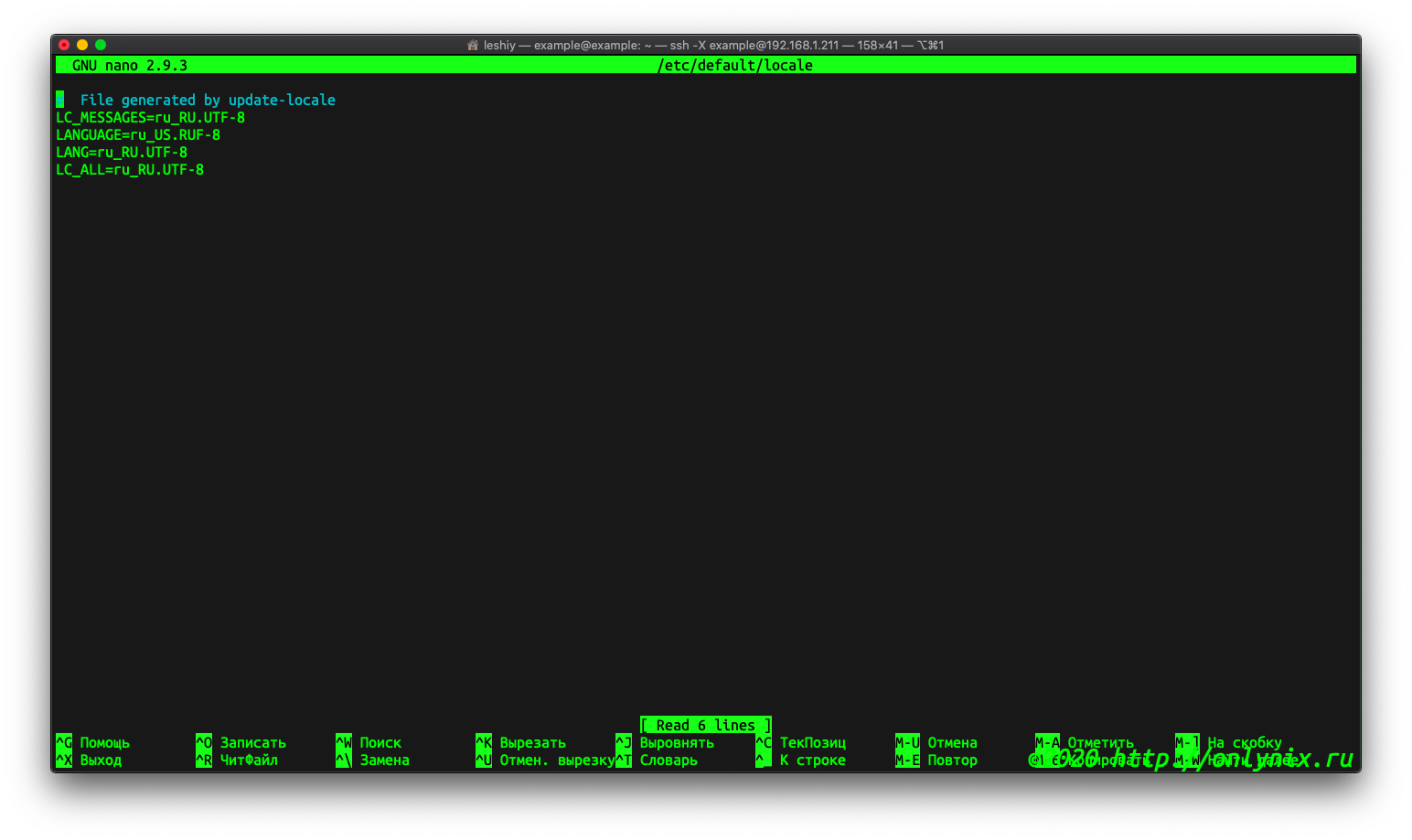The width and height of the screenshot is (1412, 840).
Task: Click the ^R ЧитФайл read file shortcut
Action: click(238, 760)
